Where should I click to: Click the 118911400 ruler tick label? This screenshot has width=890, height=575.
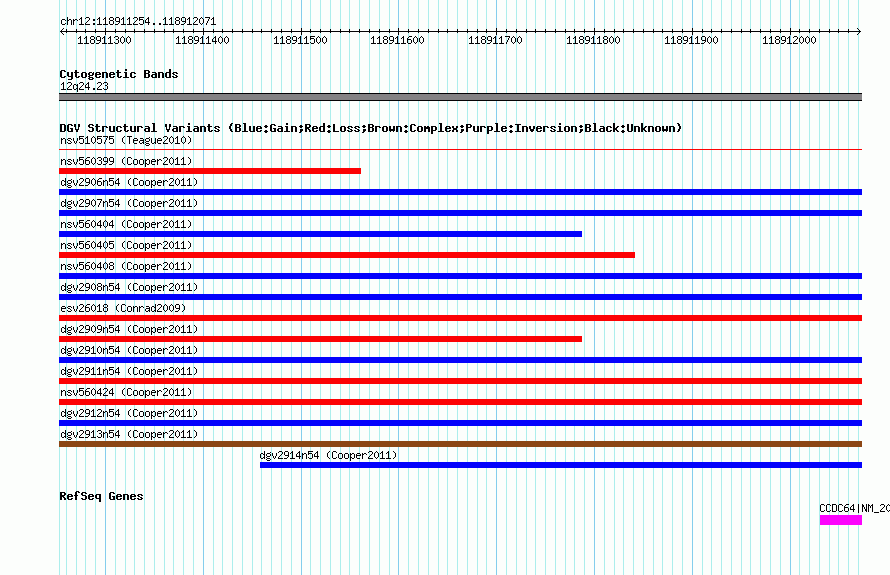(x=202, y=40)
